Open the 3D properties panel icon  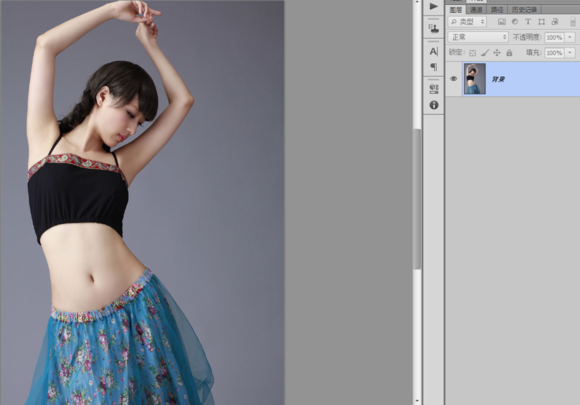[x=434, y=89]
